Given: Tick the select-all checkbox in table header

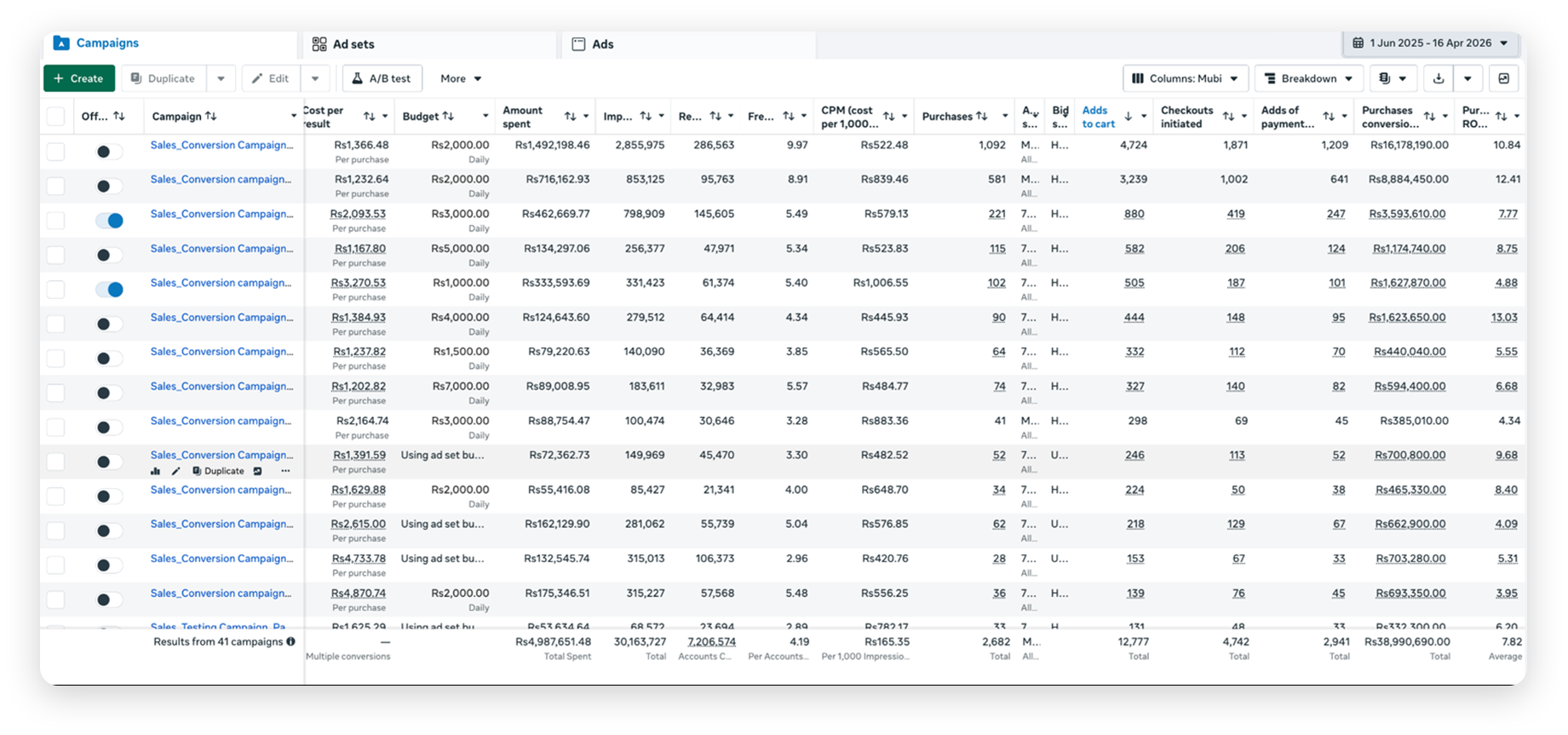Looking at the screenshot, I should coord(56,117).
